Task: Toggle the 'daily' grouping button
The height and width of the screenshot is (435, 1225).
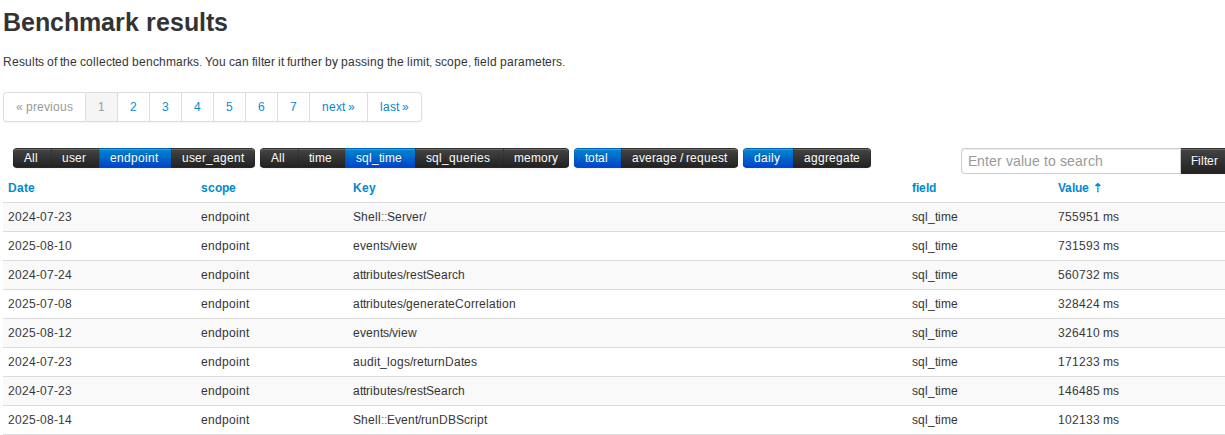Action: point(767,158)
